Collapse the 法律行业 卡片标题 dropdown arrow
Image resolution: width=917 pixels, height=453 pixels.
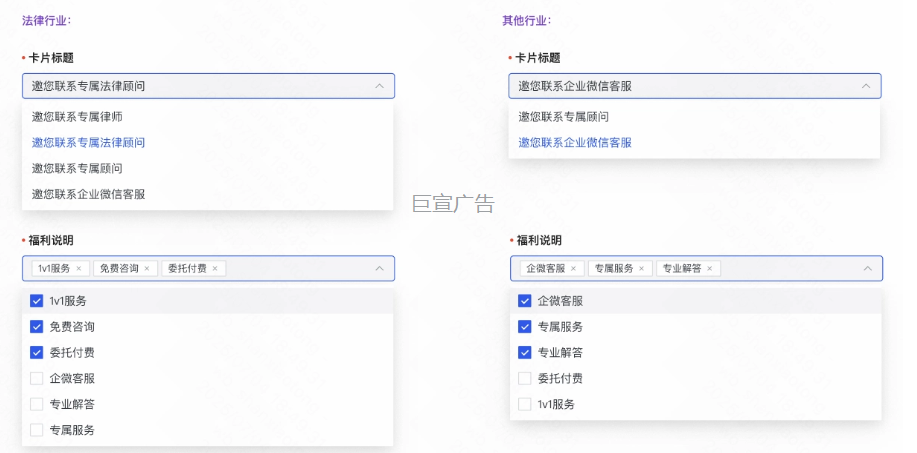click(380, 86)
